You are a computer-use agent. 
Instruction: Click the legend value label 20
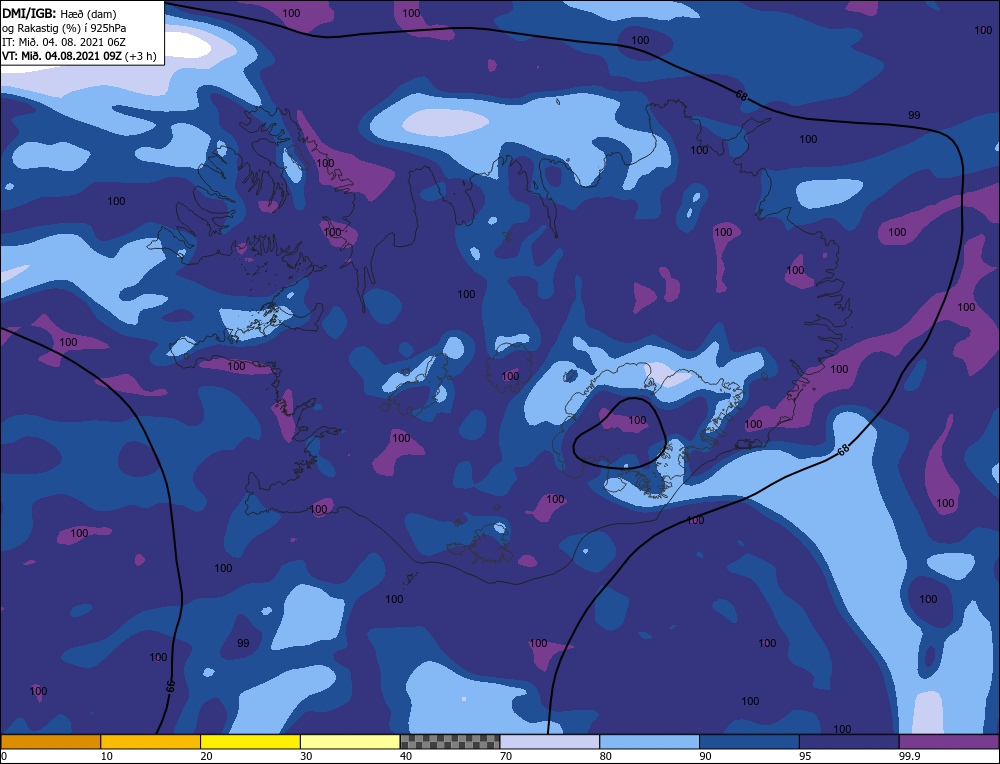(206, 756)
